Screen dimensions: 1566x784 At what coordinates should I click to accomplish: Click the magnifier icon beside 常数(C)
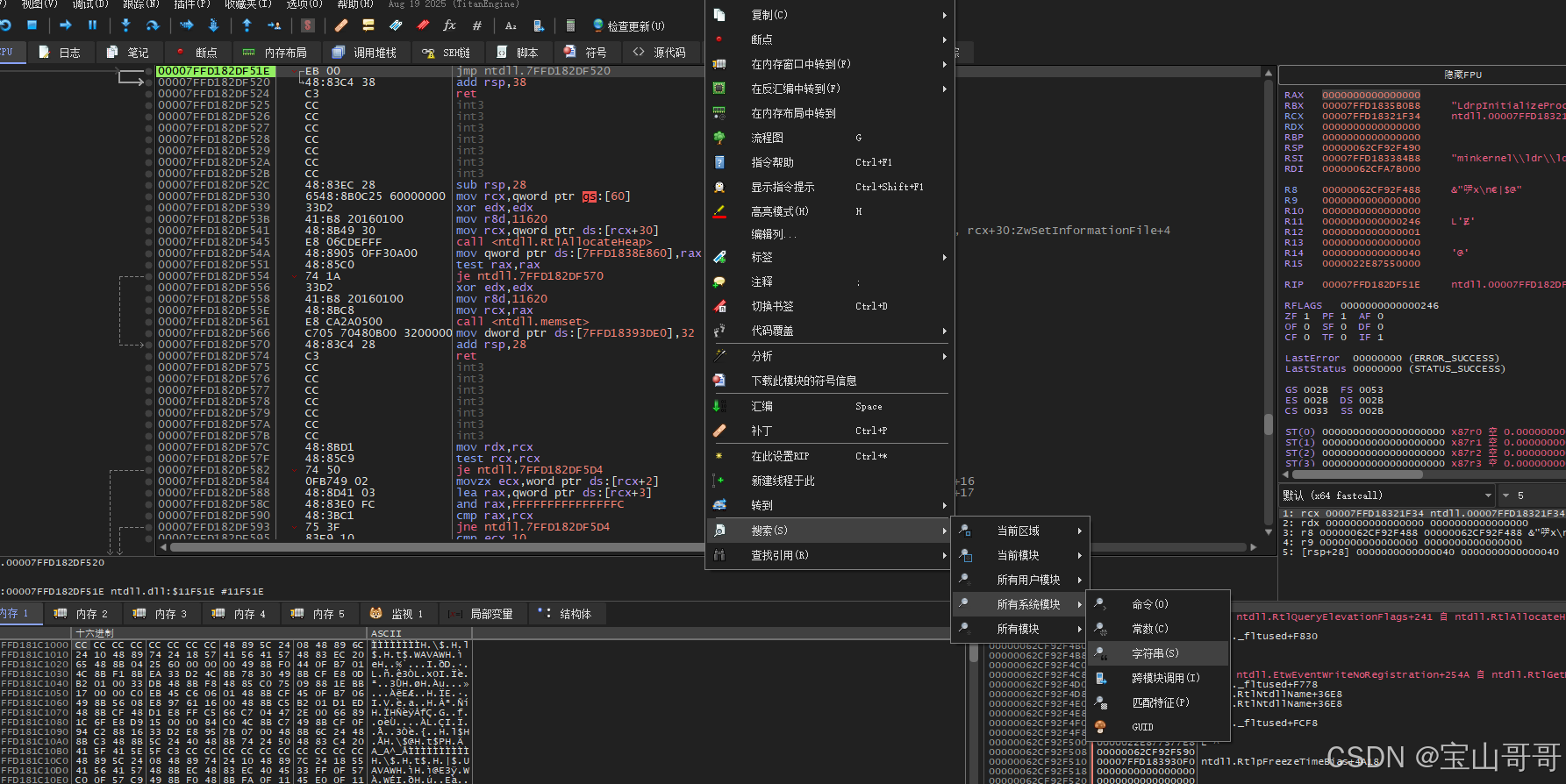tap(1100, 629)
